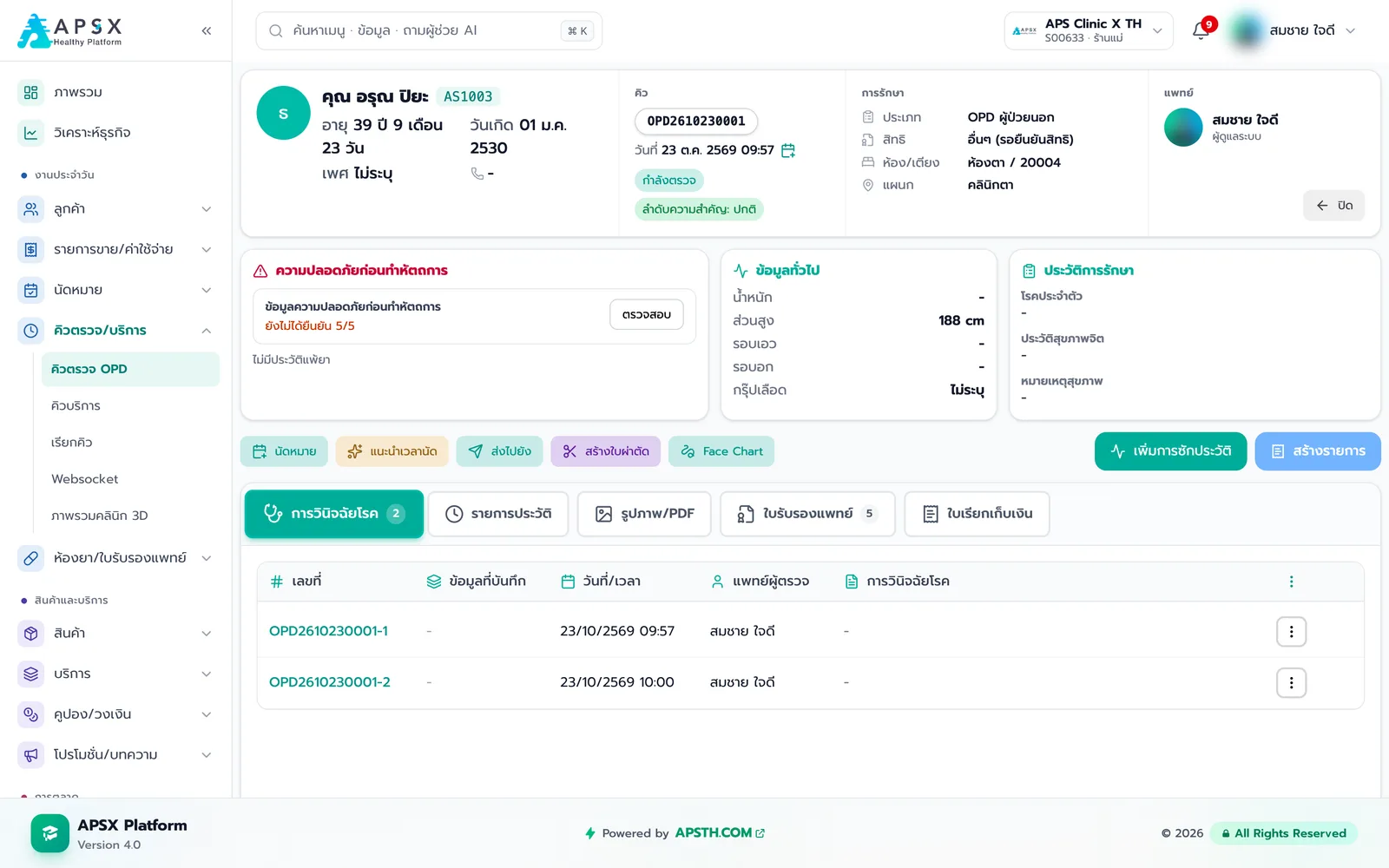Viewport: 1389px width, 868px height.
Task: Select the การวินิจฉัยโรค tab
Action: point(334,514)
